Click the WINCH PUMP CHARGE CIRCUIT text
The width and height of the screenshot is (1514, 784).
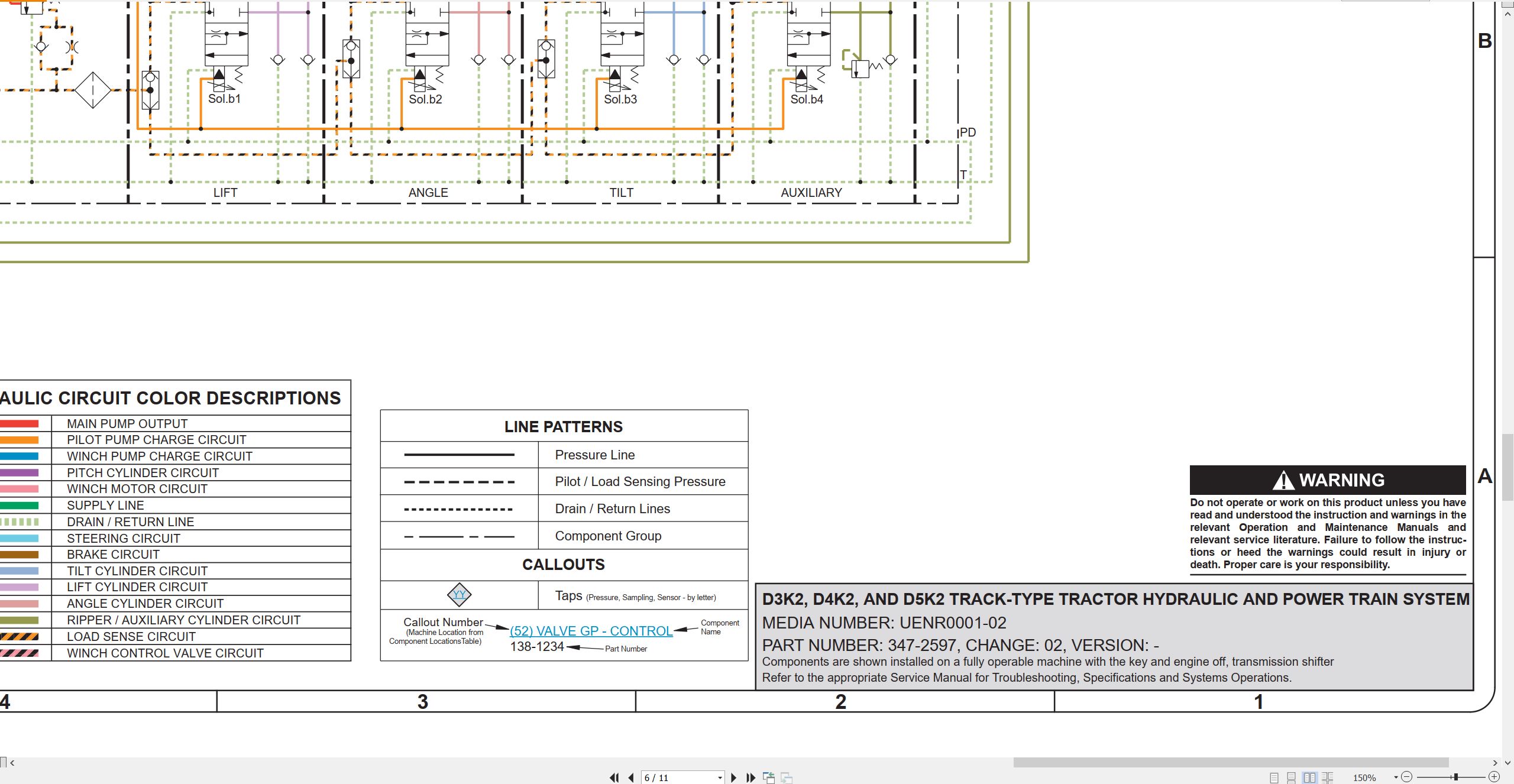[160, 456]
